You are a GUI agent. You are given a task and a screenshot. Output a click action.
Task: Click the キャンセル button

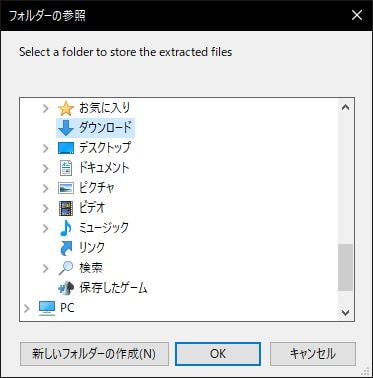point(313,354)
